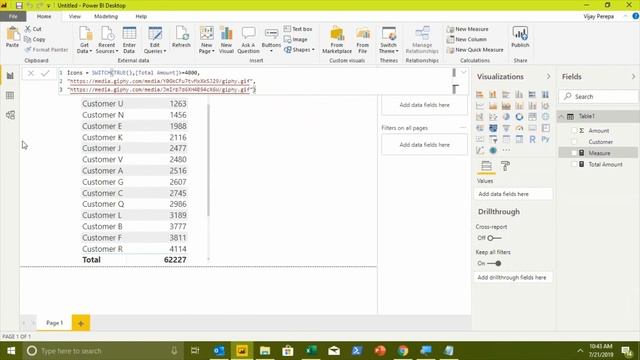
Task: Open Excel from the taskbar
Action: coord(311,351)
